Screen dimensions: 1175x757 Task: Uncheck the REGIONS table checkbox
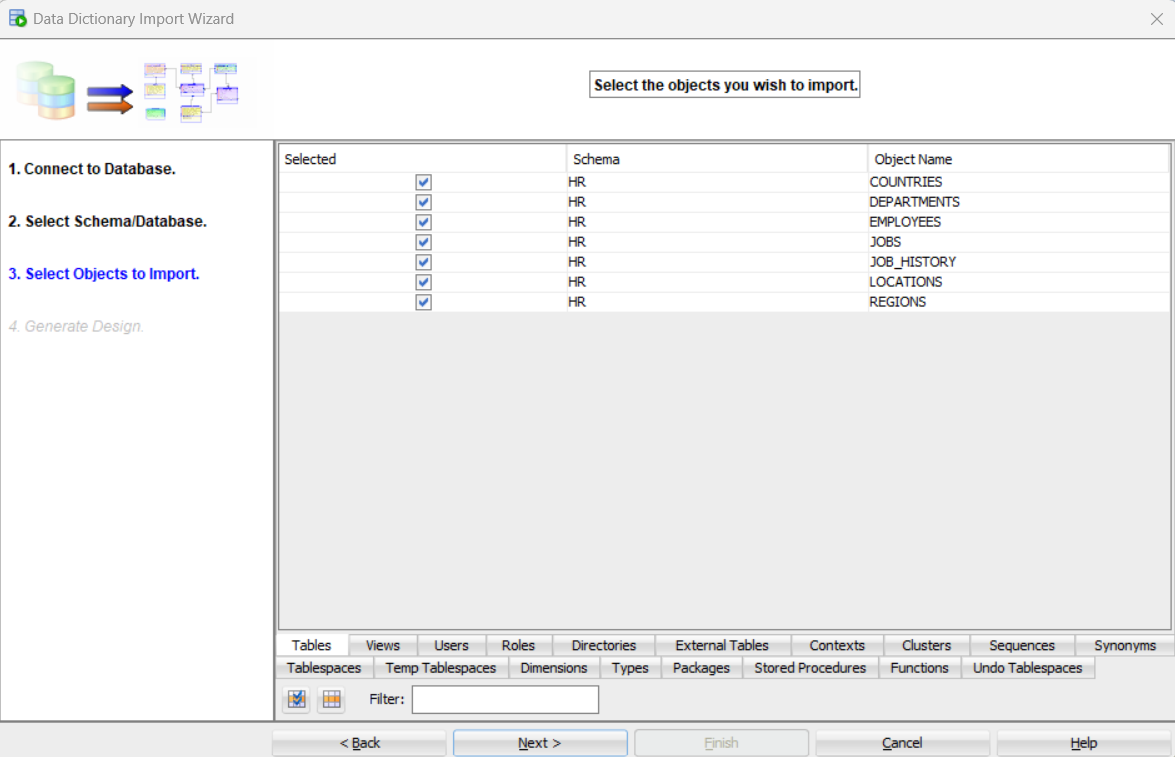[x=423, y=302]
